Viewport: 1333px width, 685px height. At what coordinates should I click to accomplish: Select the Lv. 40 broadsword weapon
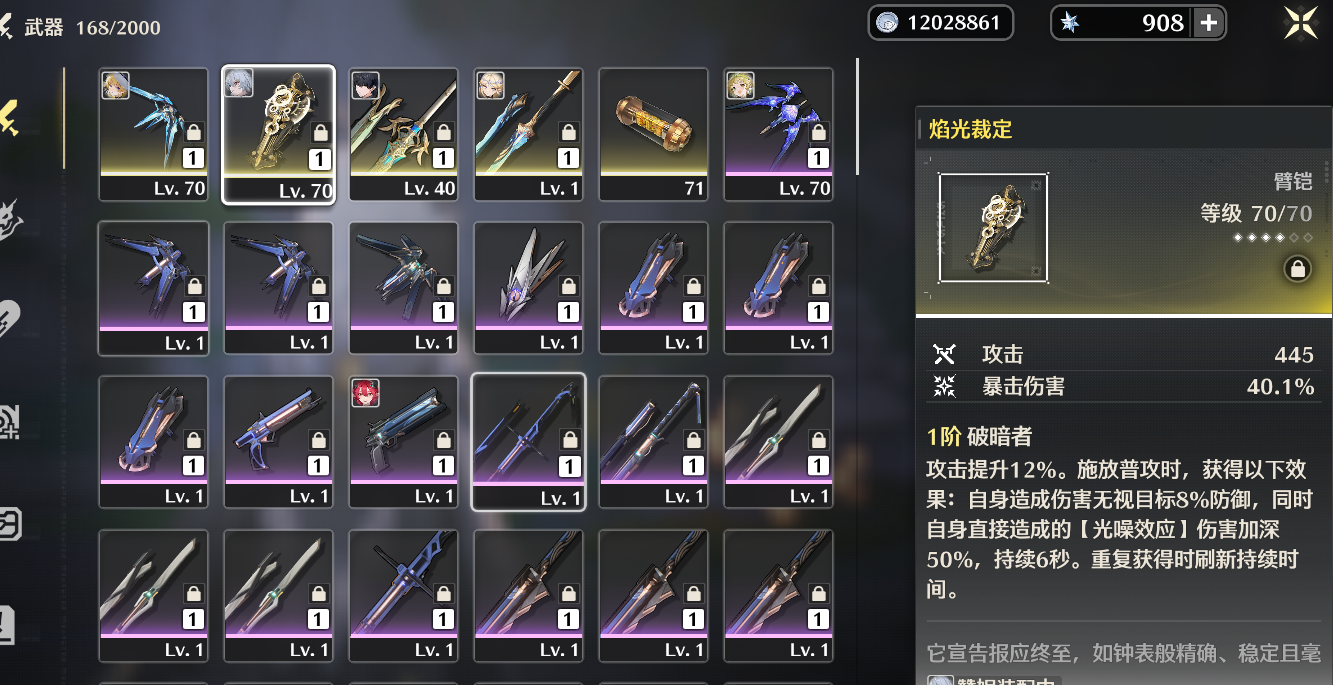[404, 134]
